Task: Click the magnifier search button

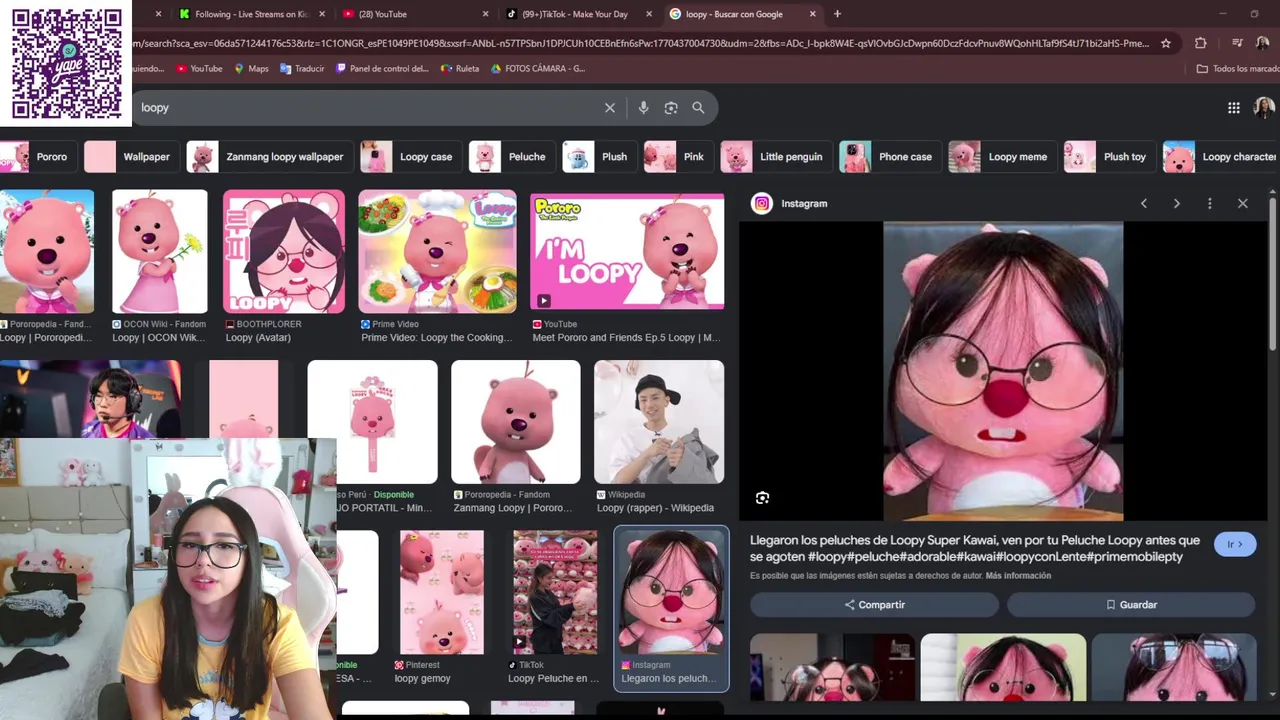Action: pos(698,108)
